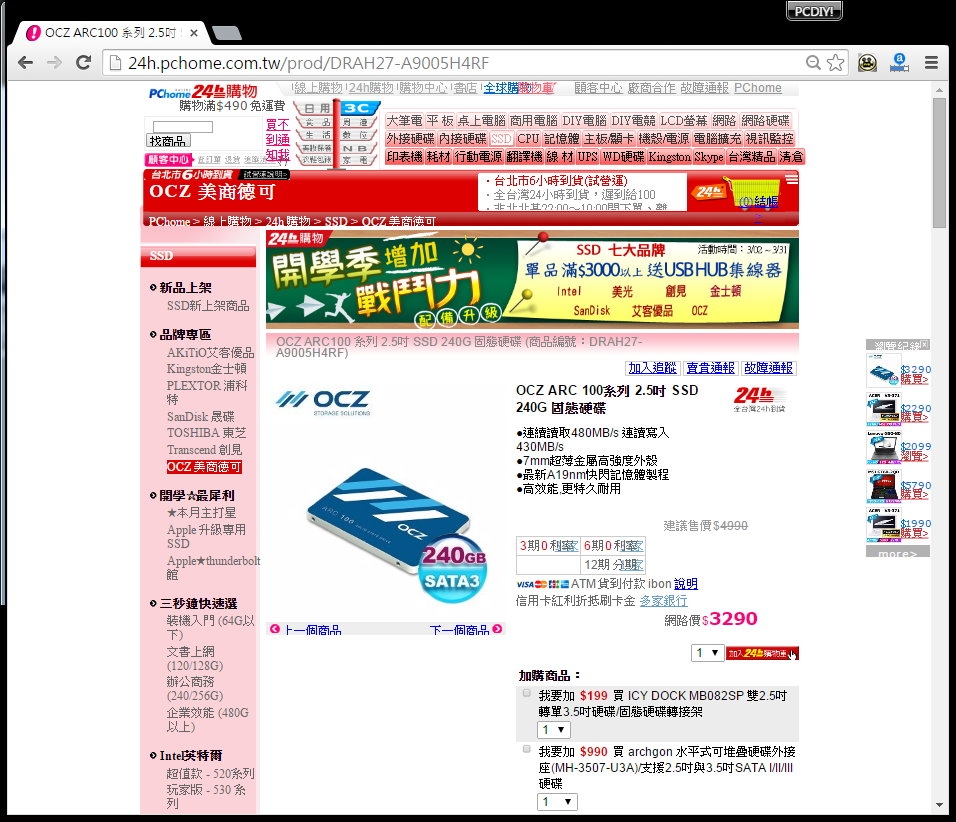Select the 3C category tab

point(358,109)
